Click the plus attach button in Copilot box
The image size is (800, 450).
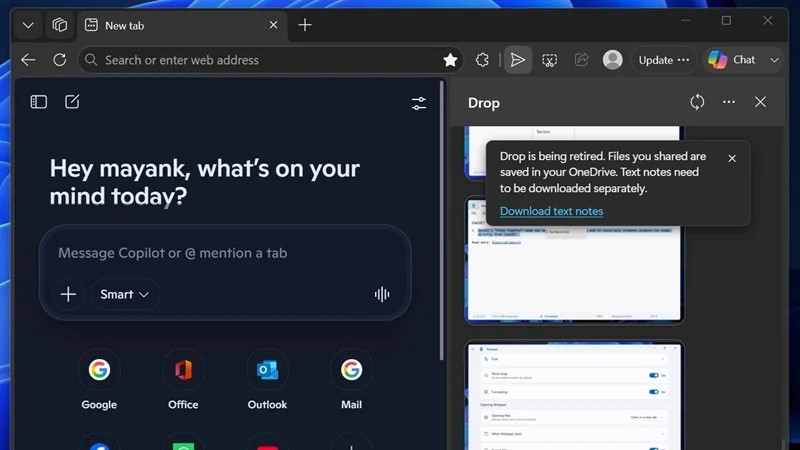[x=68, y=294]
